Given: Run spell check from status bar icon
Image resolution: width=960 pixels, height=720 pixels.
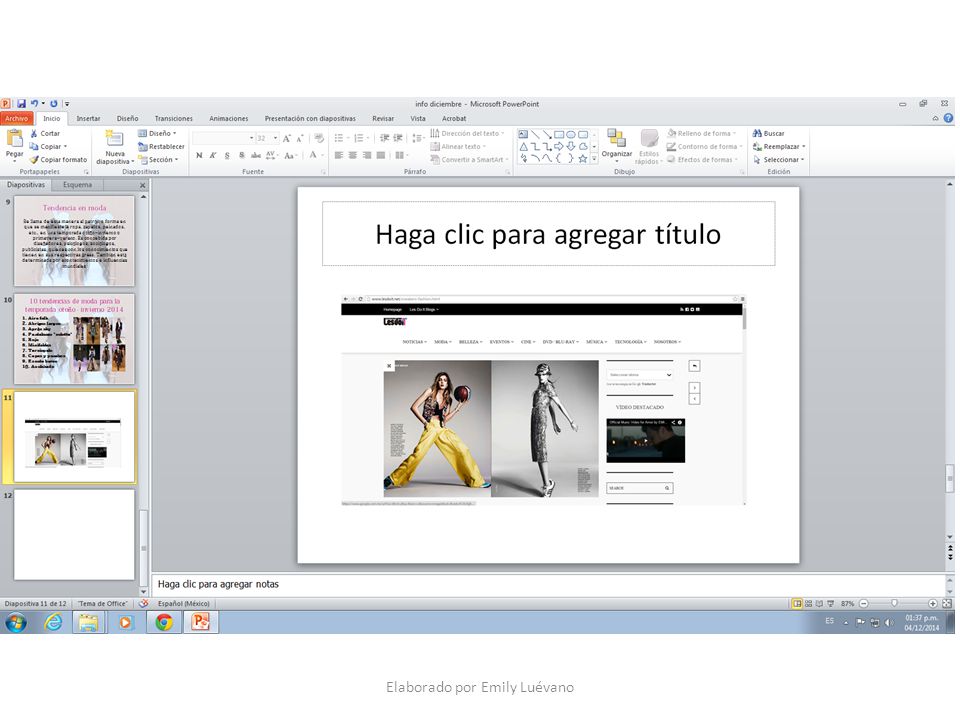Looking at the screenshot, I should [x=143, y=604].
